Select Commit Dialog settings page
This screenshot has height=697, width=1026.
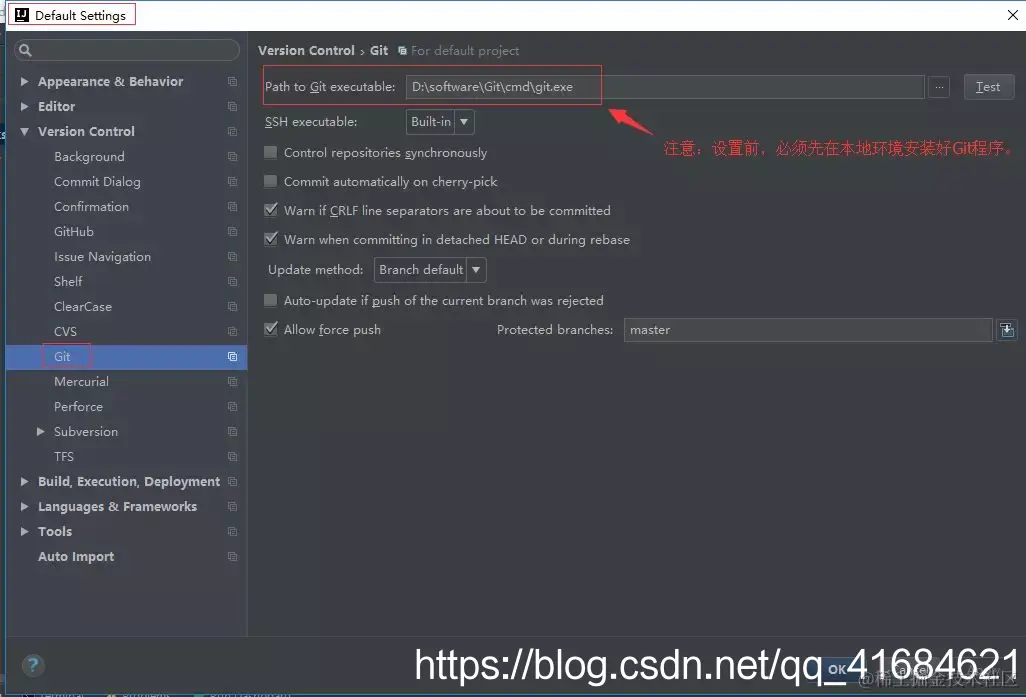pyautogui.click(x=97, y=181)
